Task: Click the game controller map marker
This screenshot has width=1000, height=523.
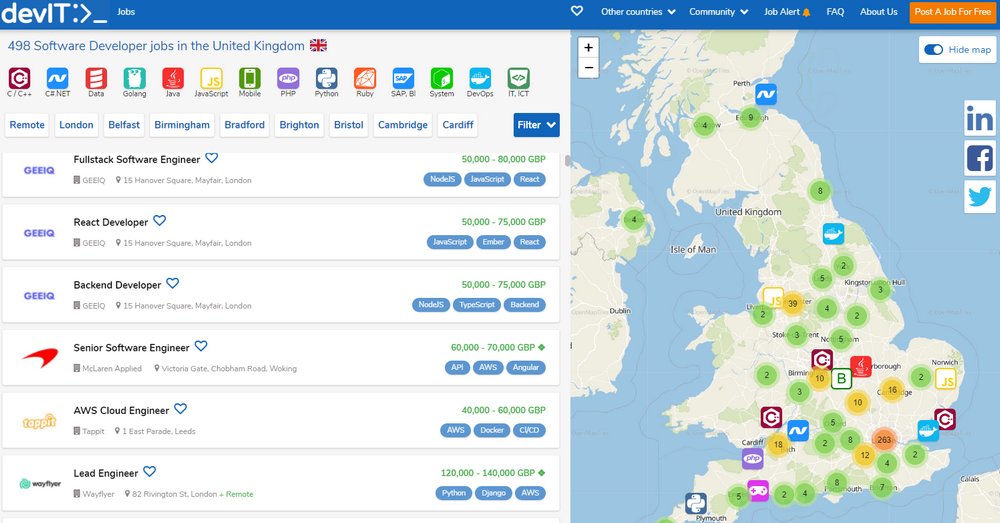Action: click(758, 490)
